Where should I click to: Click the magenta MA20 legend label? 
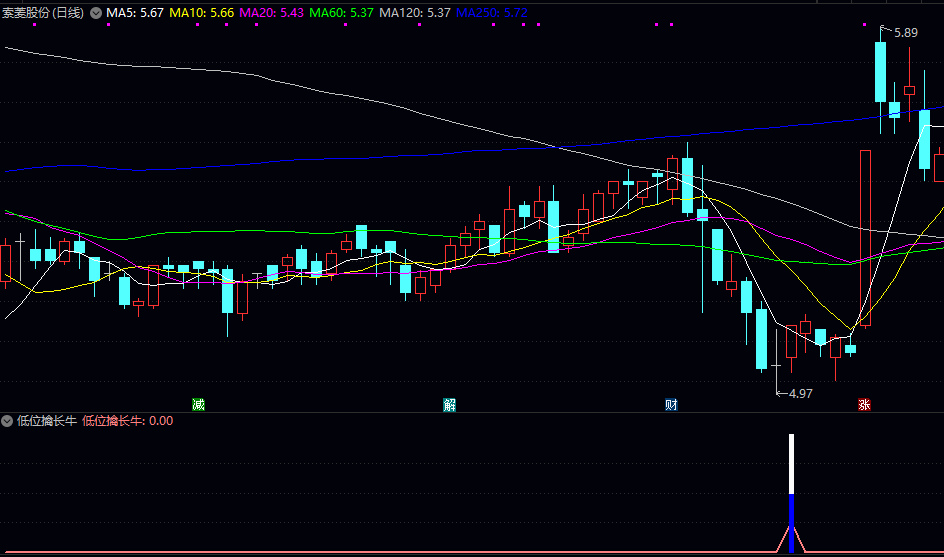[x=271, y=13]
